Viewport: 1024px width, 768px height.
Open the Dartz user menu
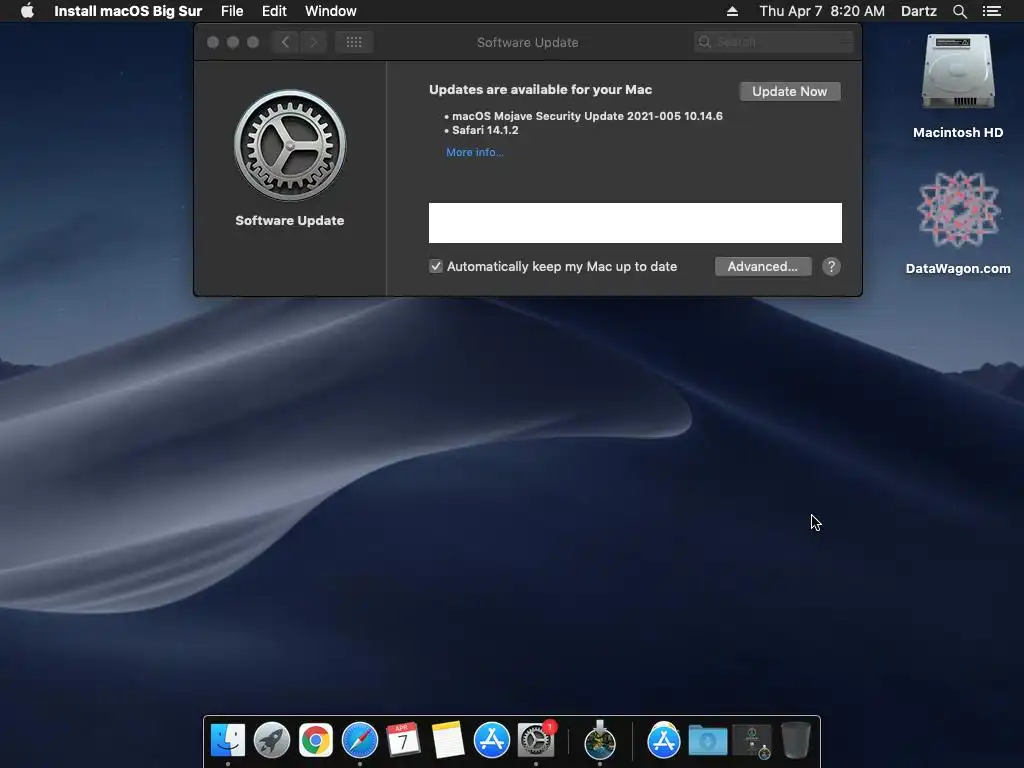pos(919,11)
